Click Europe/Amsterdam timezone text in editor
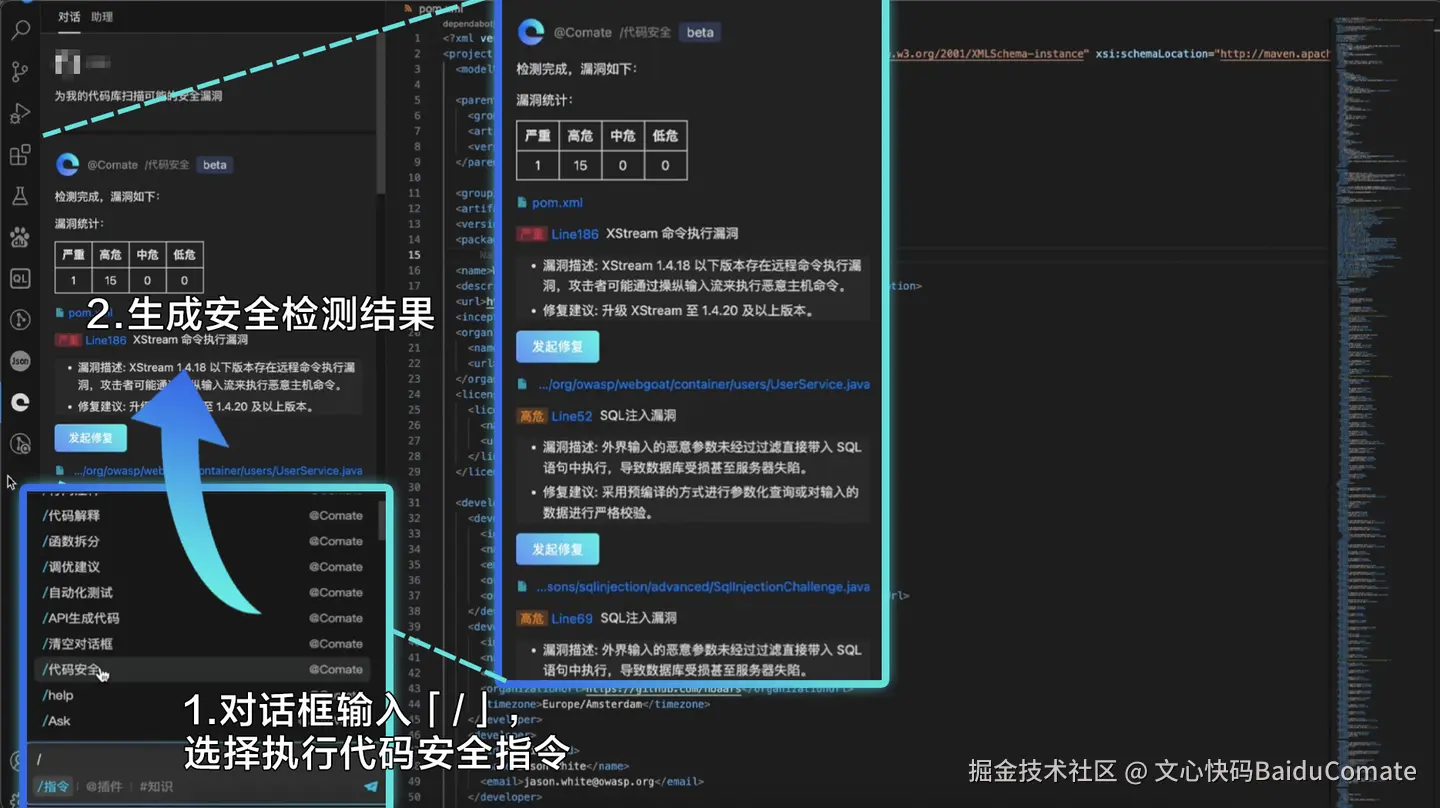The height and width of the screenshot is (808, 1440). [590, 704]
